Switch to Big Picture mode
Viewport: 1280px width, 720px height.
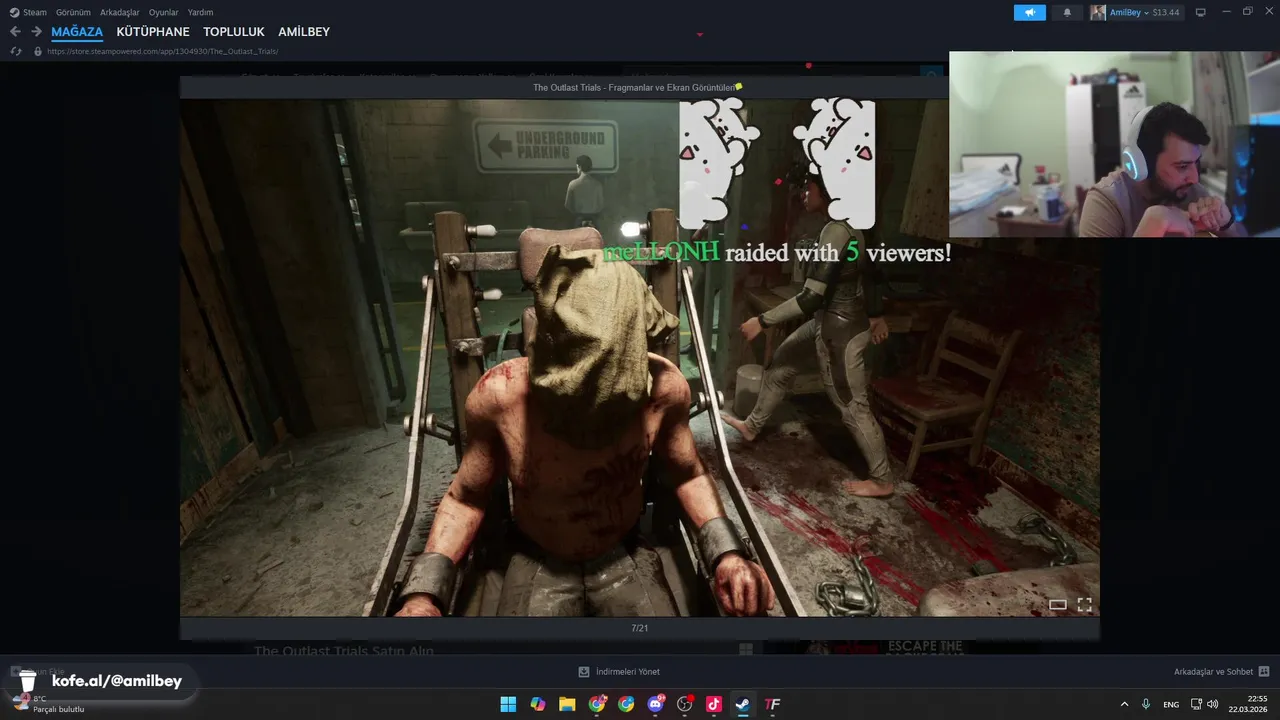(x=1201, y=12)
